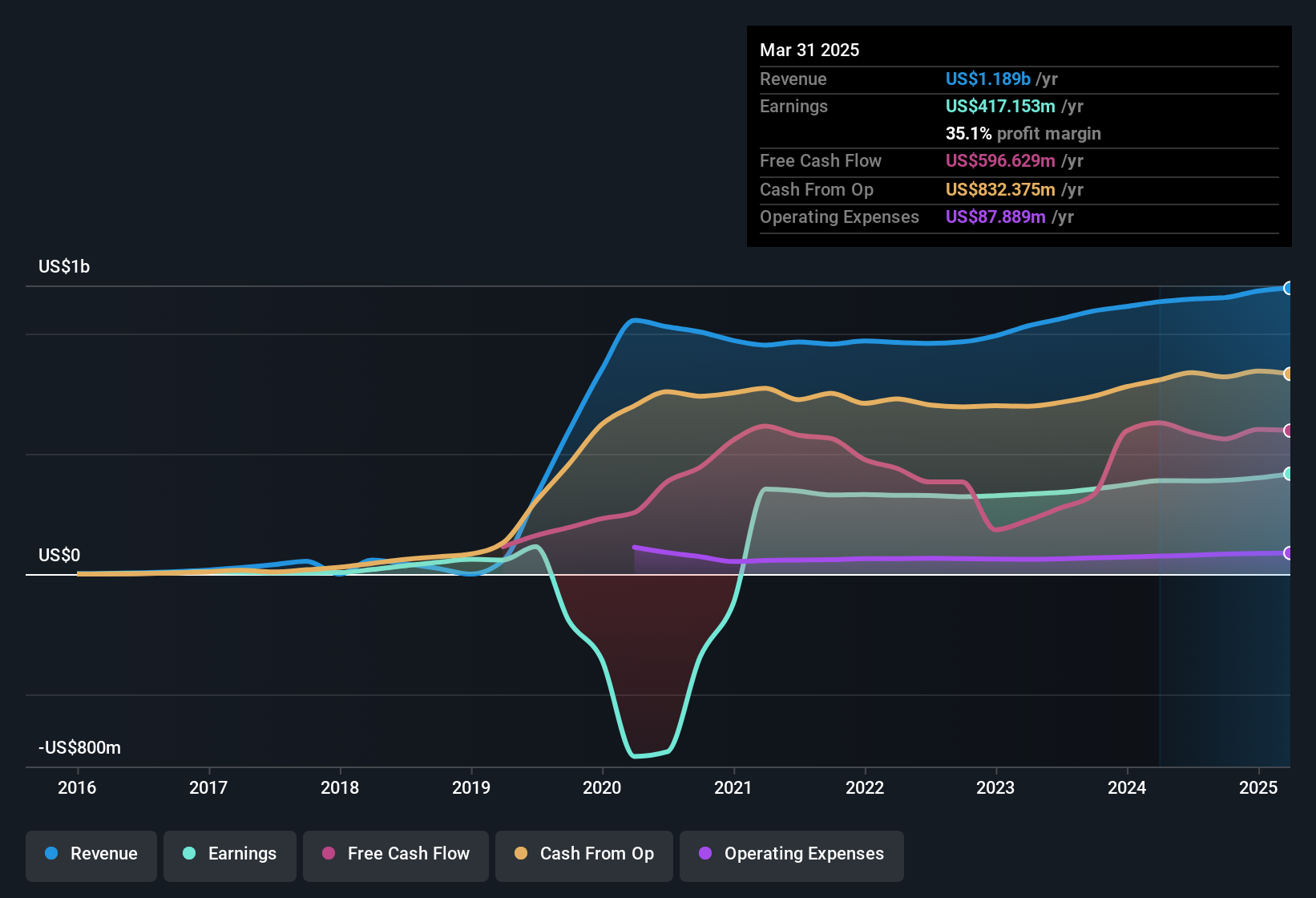The image size is (1316, 898).
Task: Click the Cash From Op label in tooltip
Action: pyautogui.click(x=817, y=190)
